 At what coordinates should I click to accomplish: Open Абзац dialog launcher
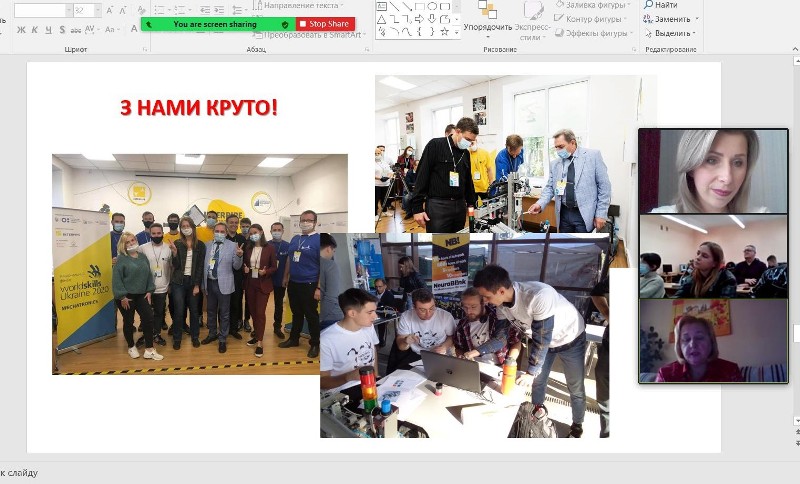pos(367,49)
